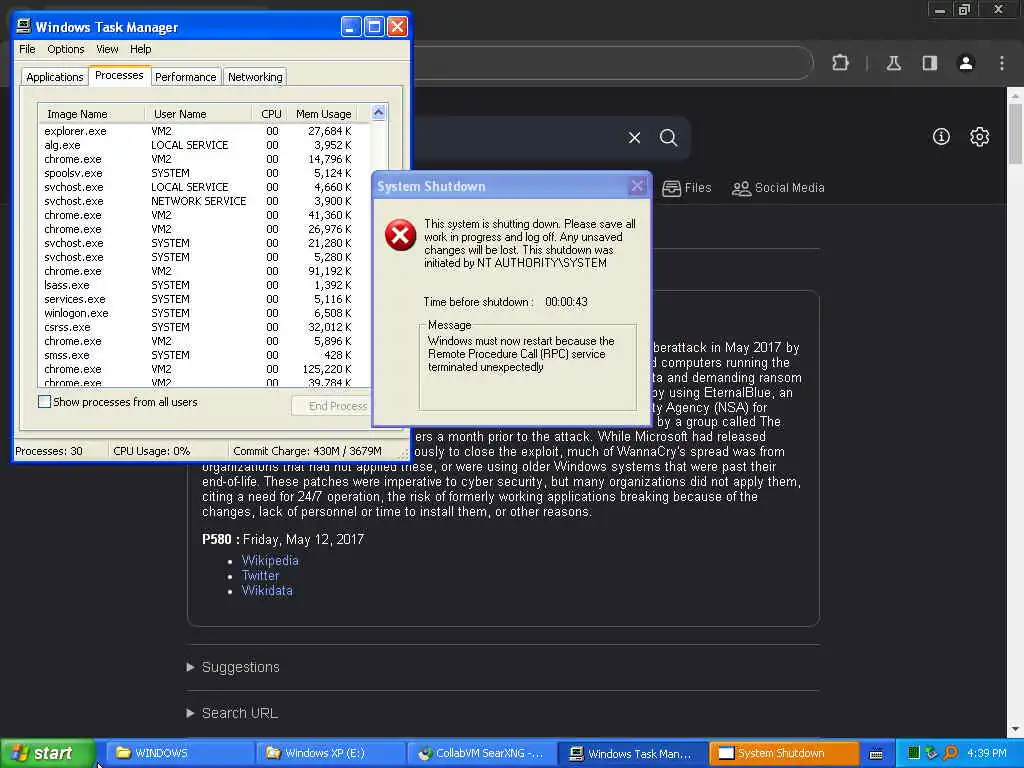Open the Wikipedia link
Screen dimensions: 1024x768
270,560
